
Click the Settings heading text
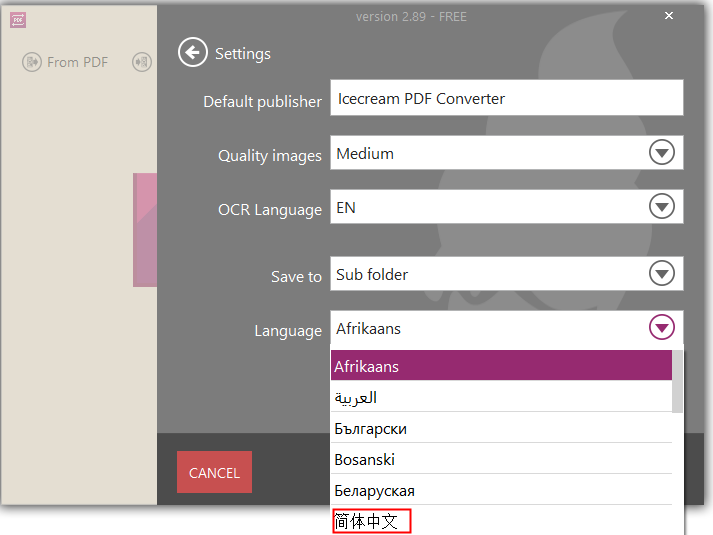click(x=243, y=54)
